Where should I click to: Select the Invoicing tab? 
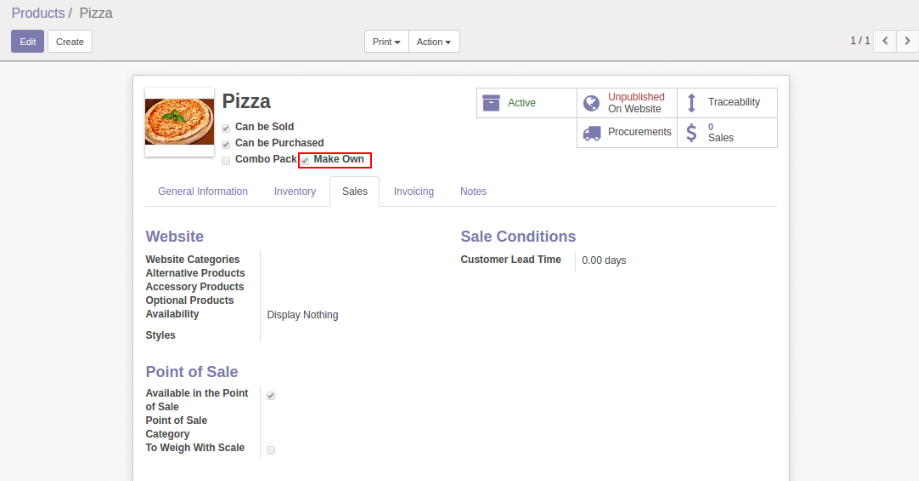click(x=413, y=191)
